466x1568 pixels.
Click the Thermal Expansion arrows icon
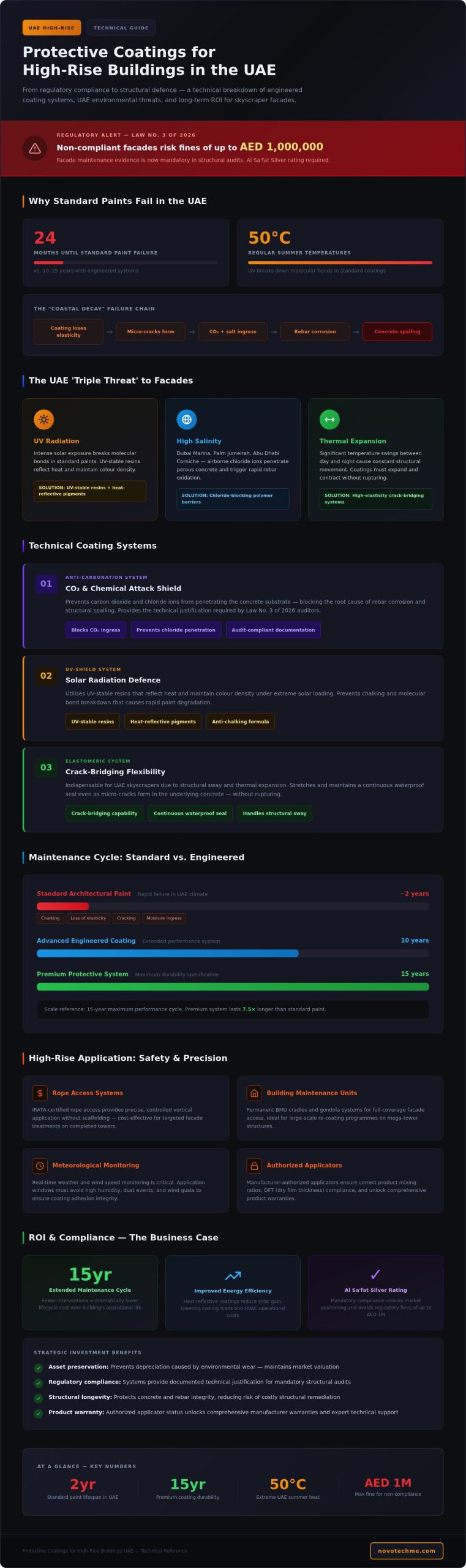(329, 420)
